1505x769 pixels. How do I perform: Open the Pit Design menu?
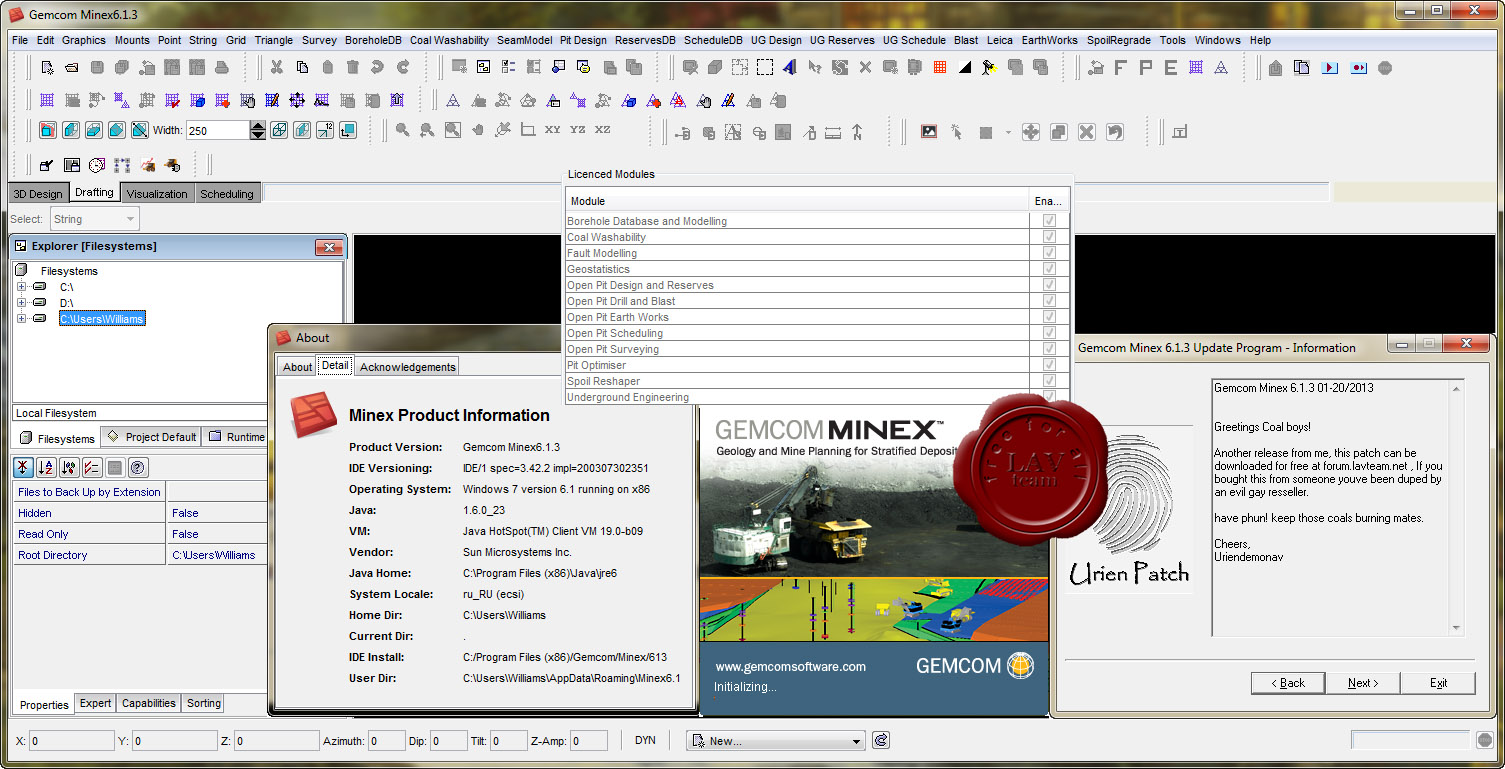coord(583,40)
